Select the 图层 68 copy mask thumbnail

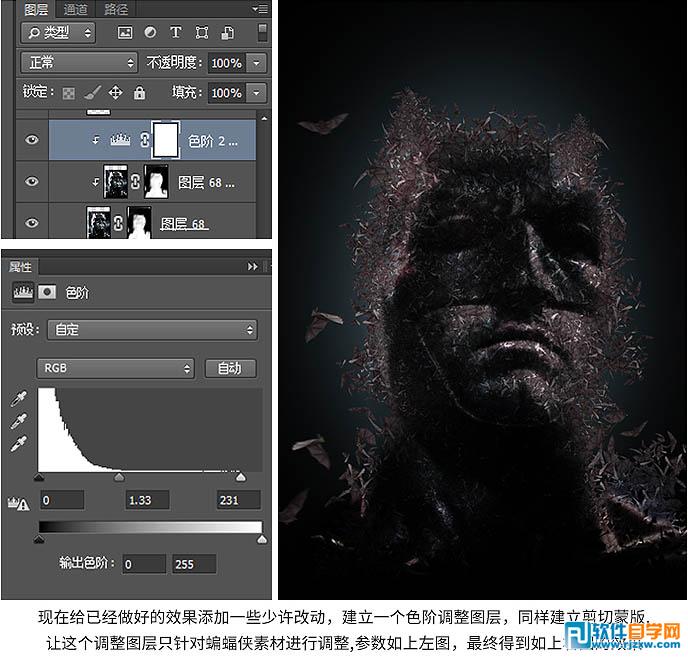tap(156, 181)
